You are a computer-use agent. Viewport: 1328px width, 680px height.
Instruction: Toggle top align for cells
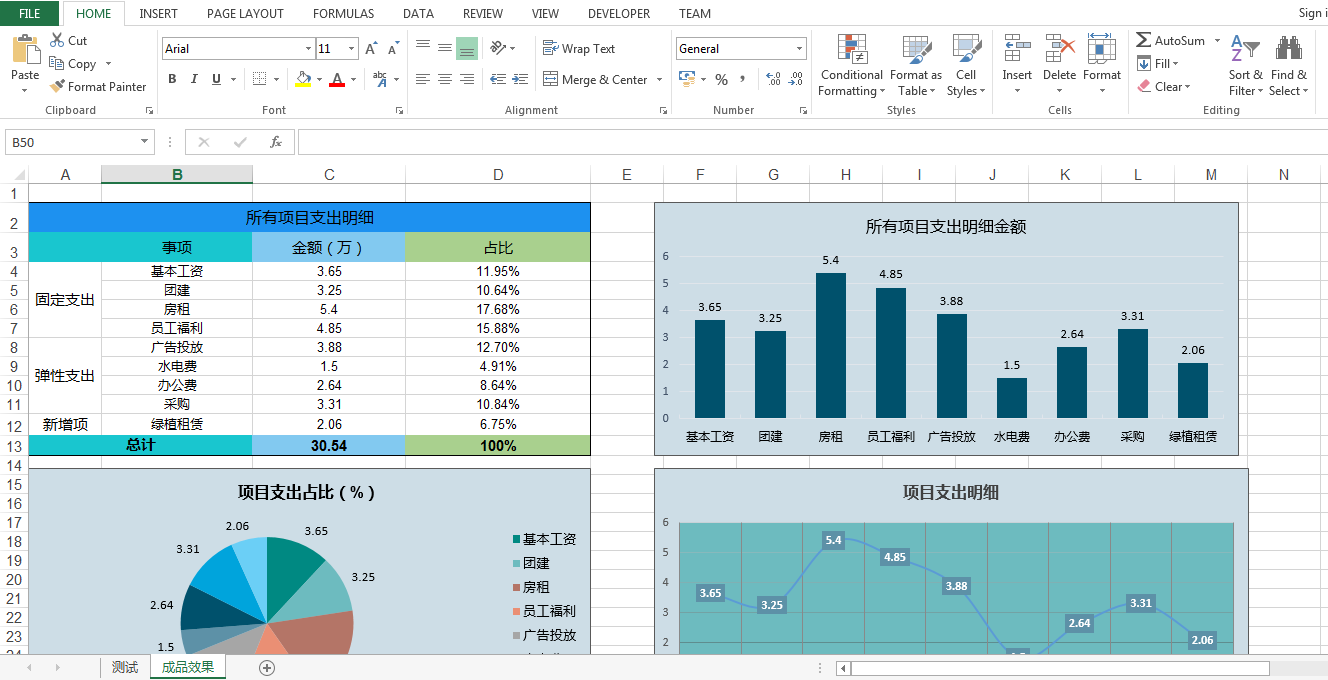pyautogui.click(x=423, y=48)
